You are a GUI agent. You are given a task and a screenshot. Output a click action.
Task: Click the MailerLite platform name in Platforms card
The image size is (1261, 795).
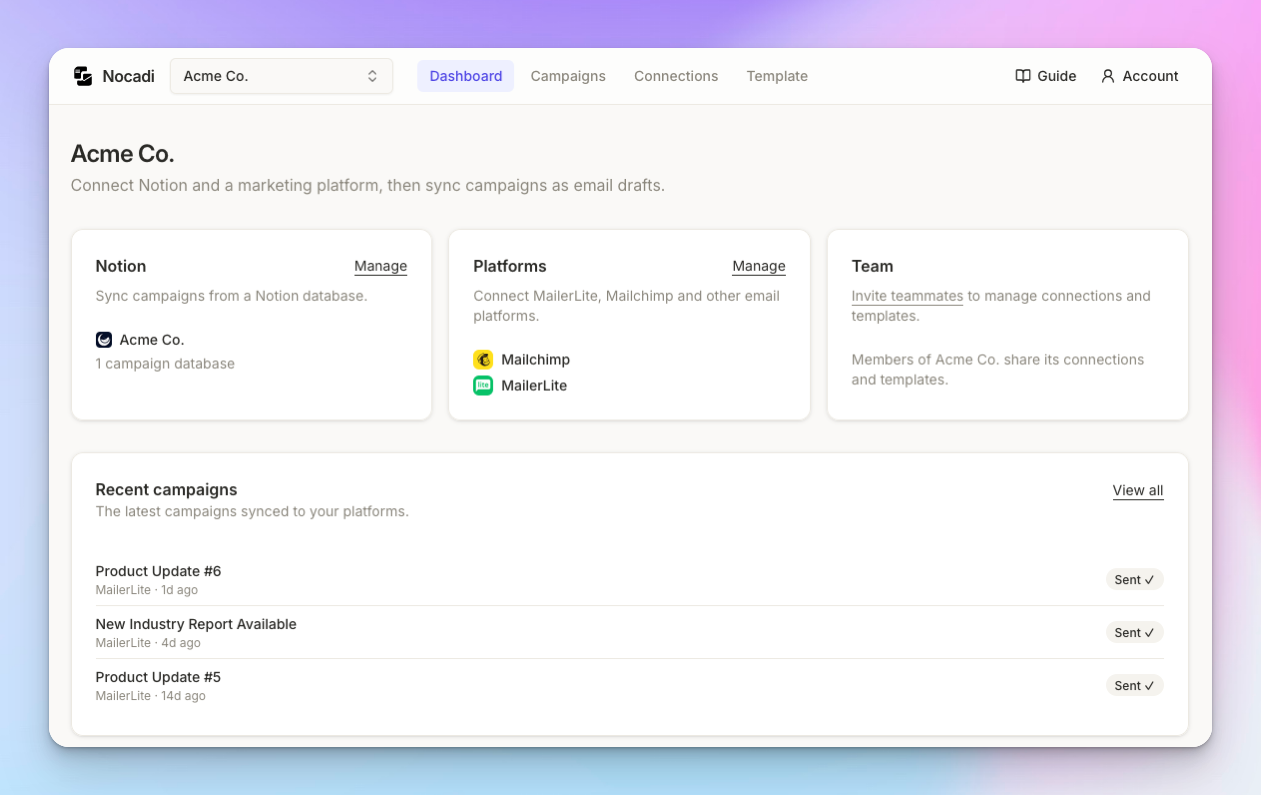pyautogui.click(x=534, y=386)
